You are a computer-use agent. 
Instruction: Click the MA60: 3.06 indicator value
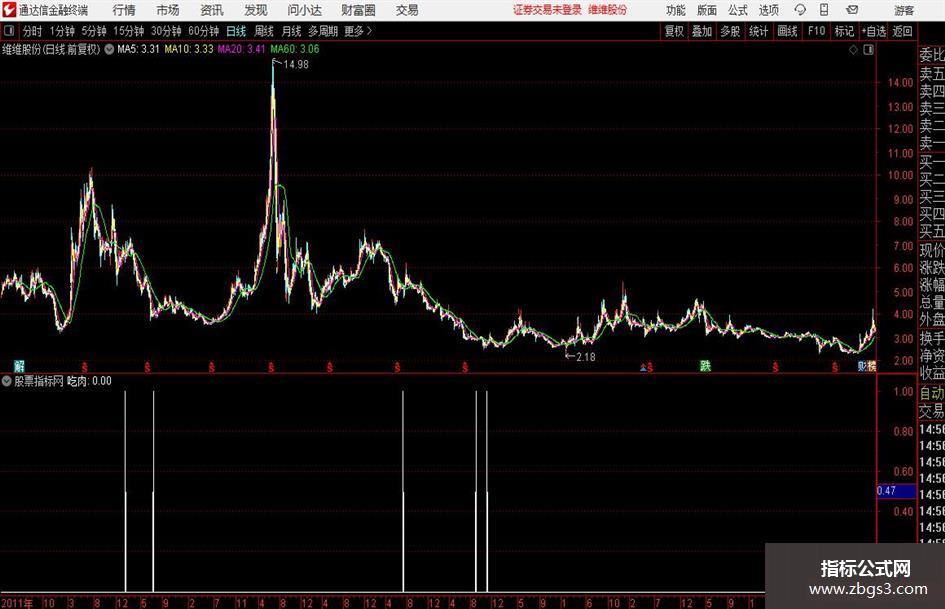click(295, 49)
